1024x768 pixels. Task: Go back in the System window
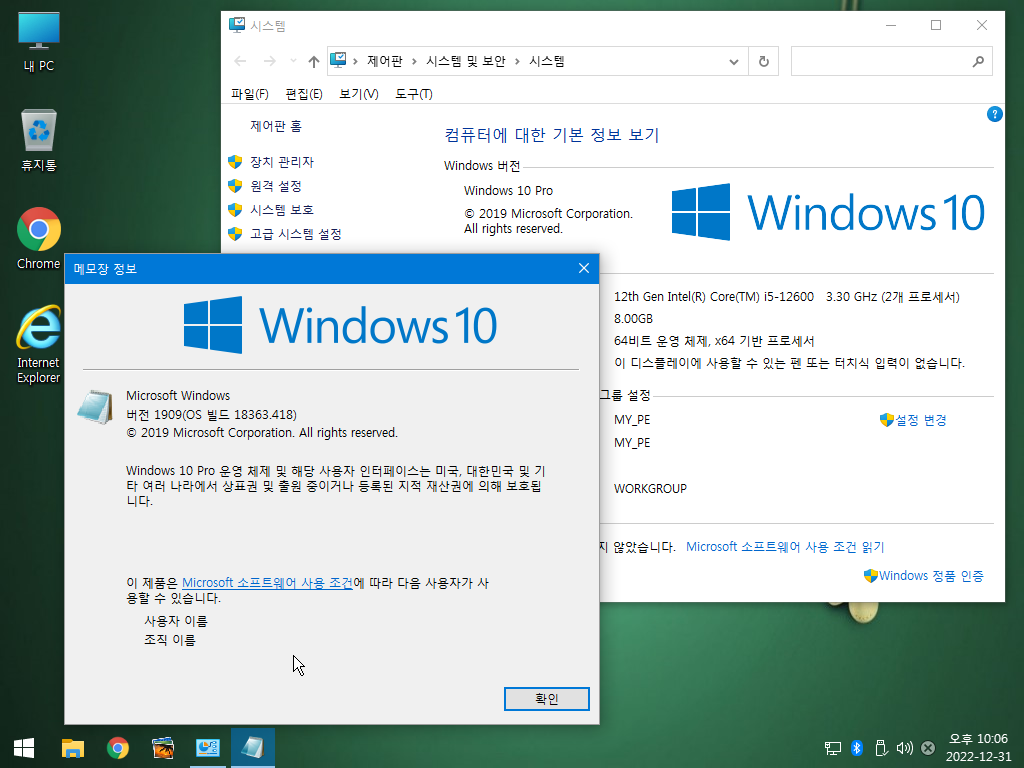click(240, 61)
